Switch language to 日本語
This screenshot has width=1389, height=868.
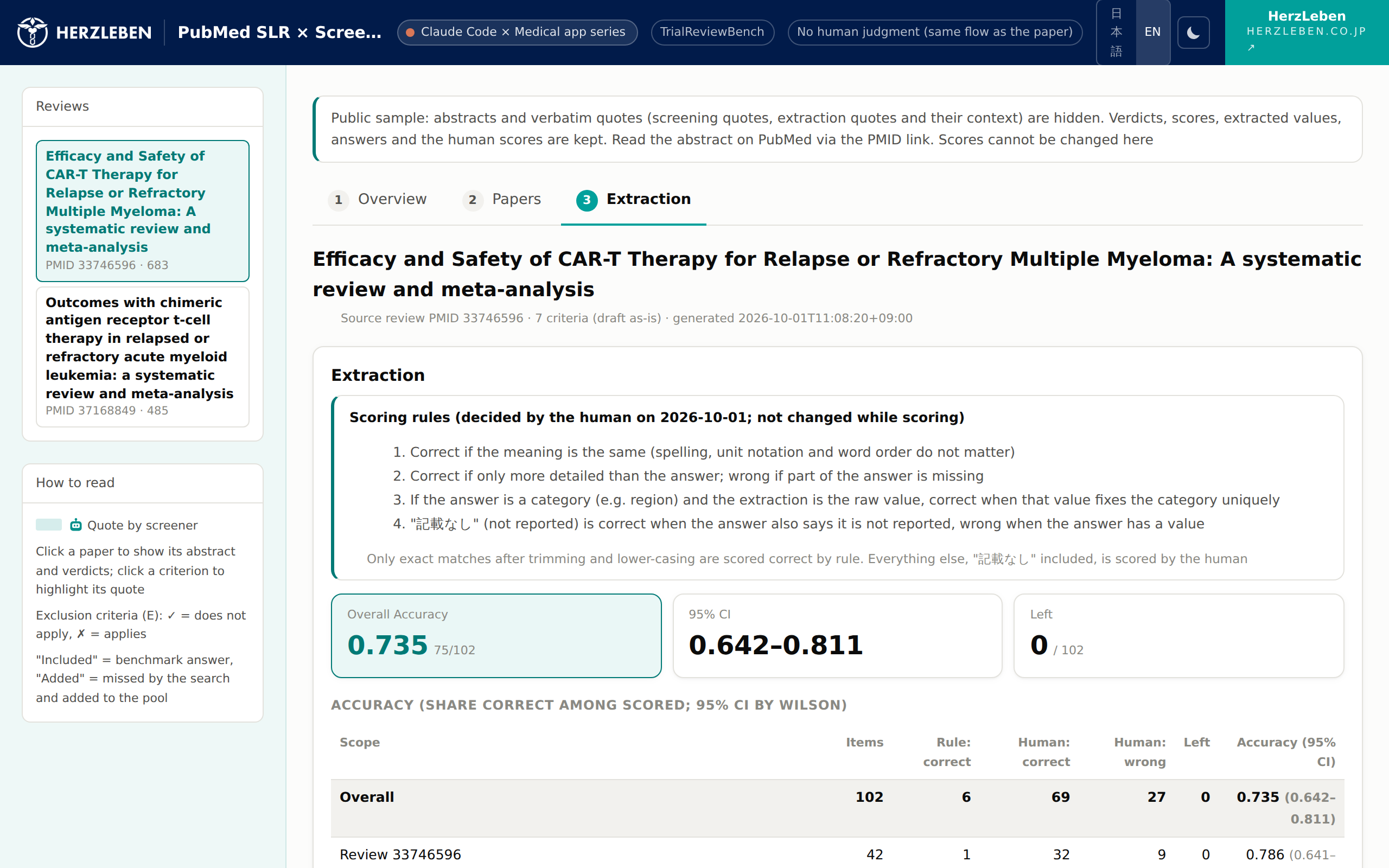1116,32
